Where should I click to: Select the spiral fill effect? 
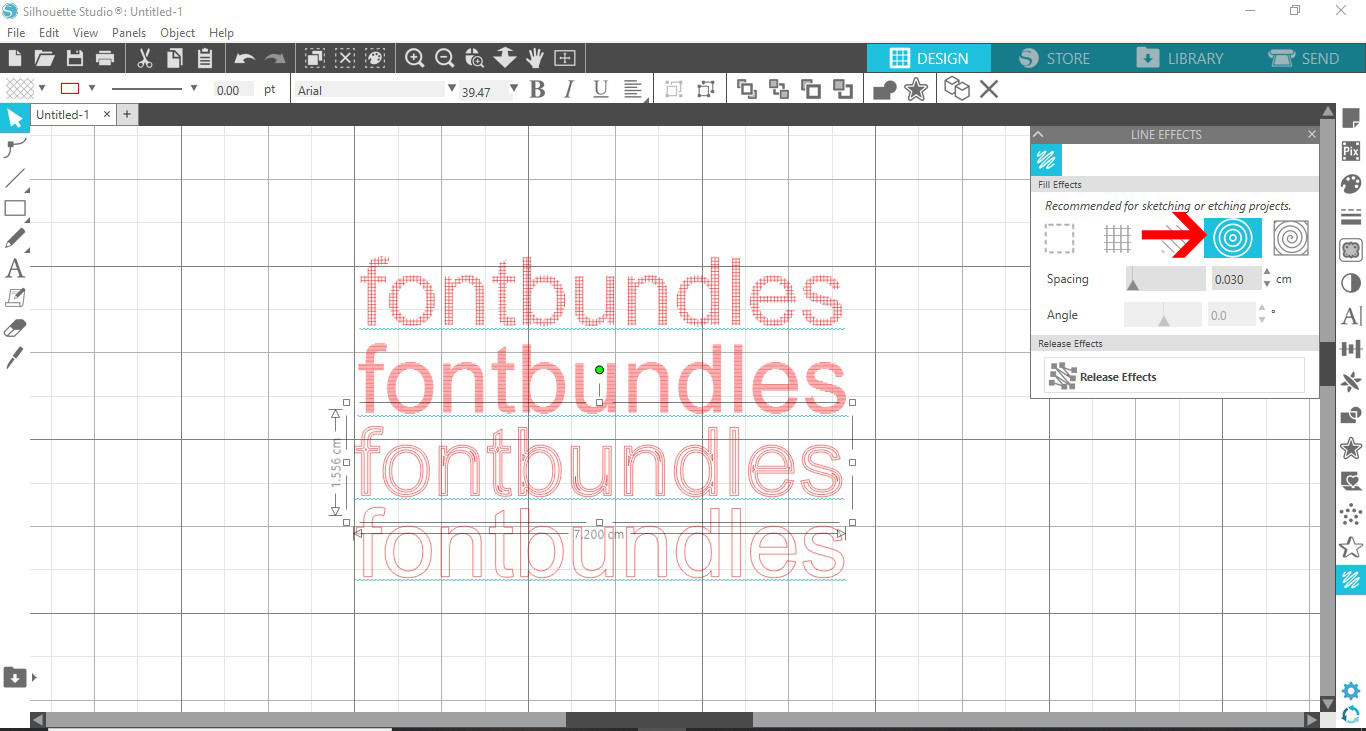(x=1291, y=238)
